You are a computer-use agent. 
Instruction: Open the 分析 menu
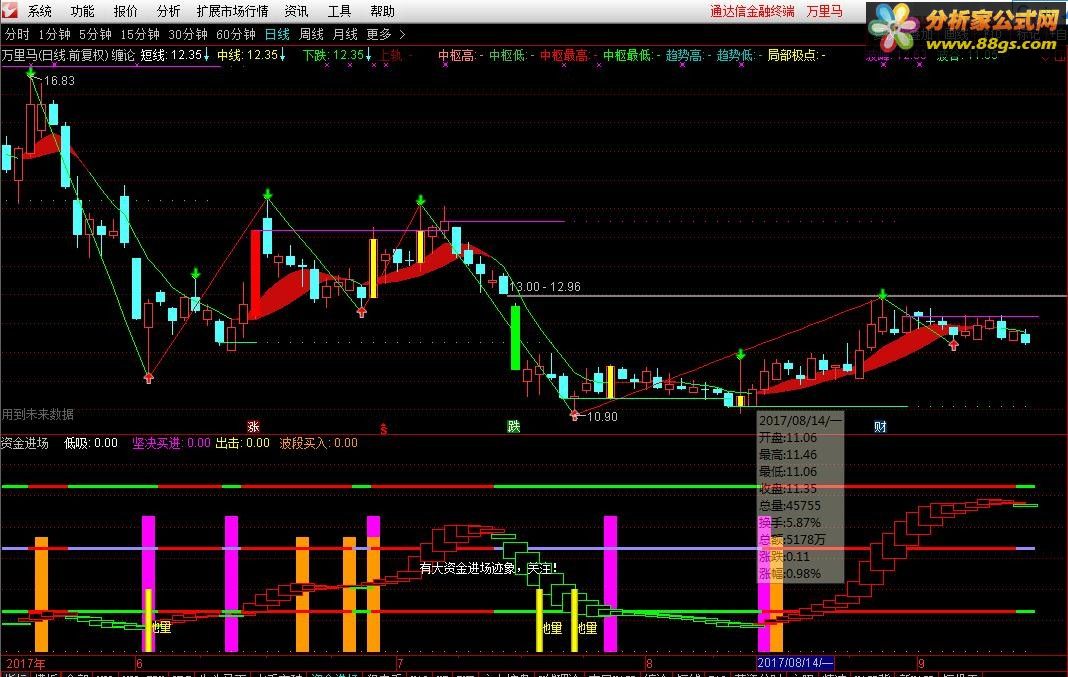(168, 11)
